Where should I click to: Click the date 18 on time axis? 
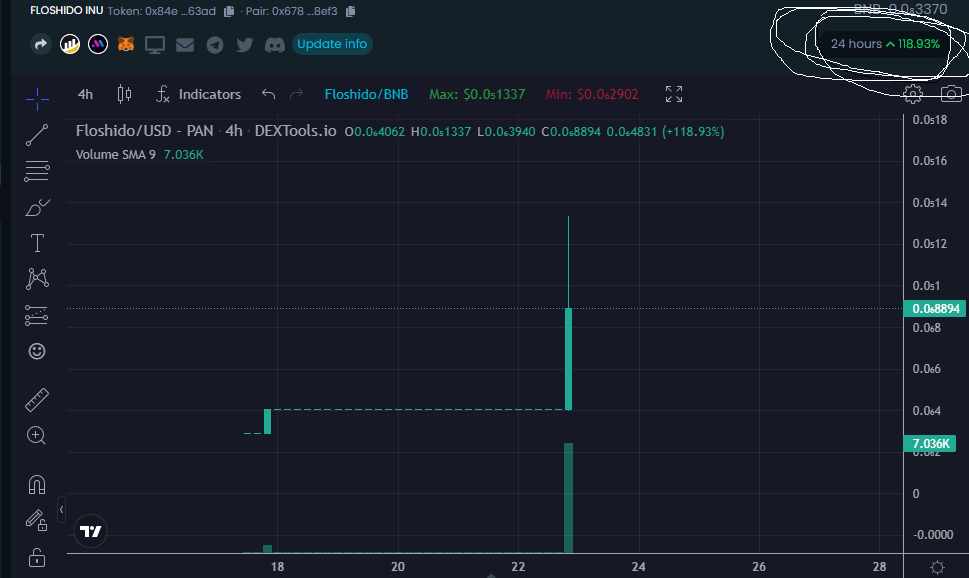pyautogui.click(x=277, y=566)
